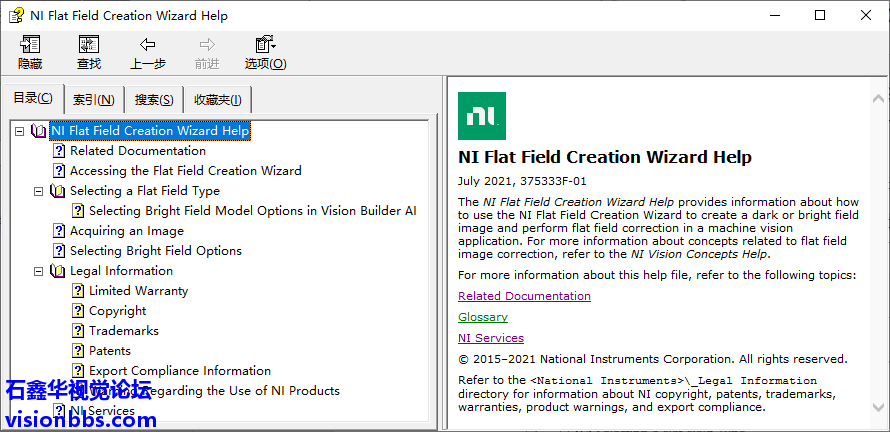Collapse the root NI Flat Field Creation Wizard Help node
The image size is (890, 432).
click(19, 131)
